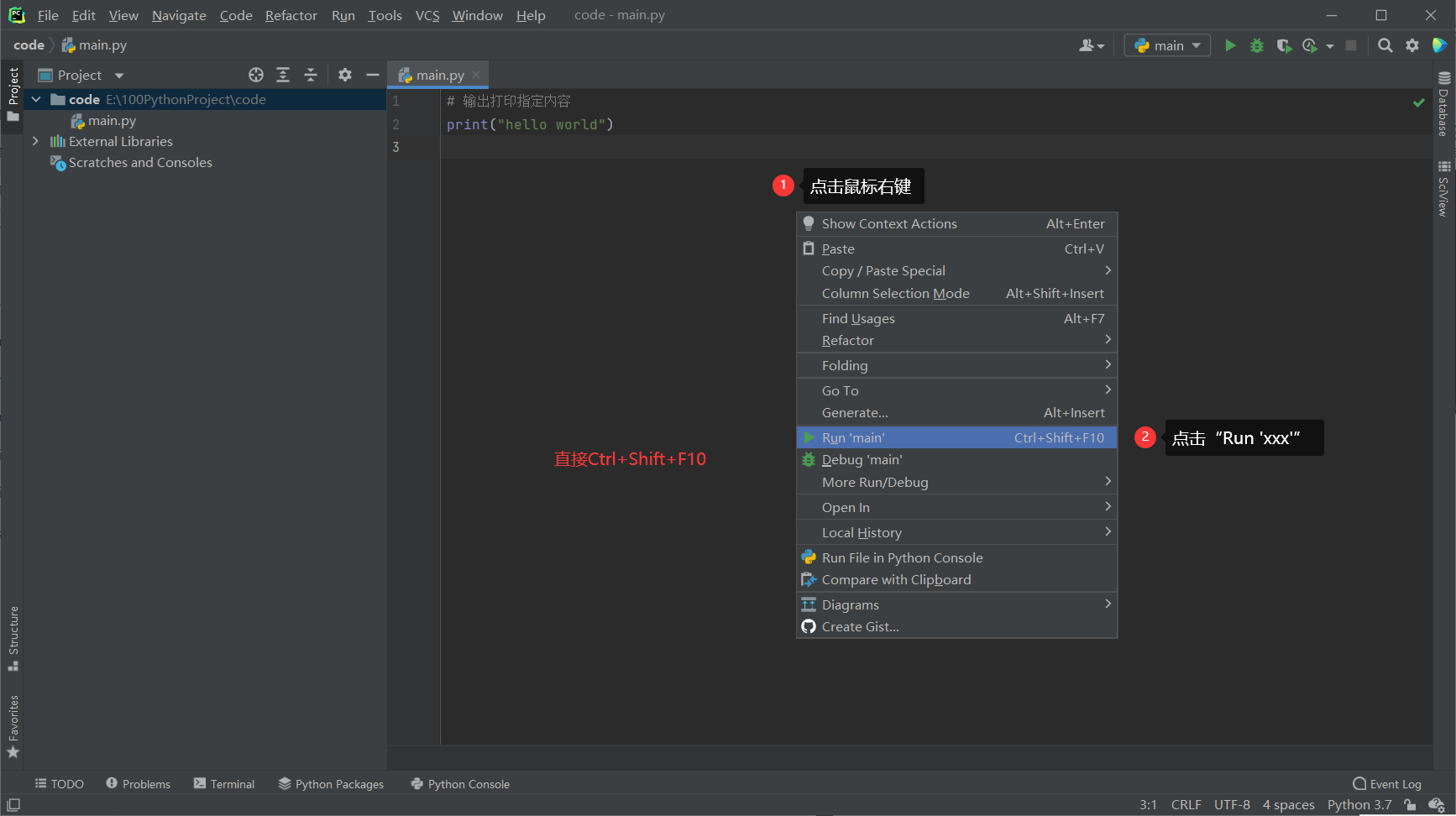
Task: Click the Profile run icon in toolbar
Action: (x=1310, y=45)
